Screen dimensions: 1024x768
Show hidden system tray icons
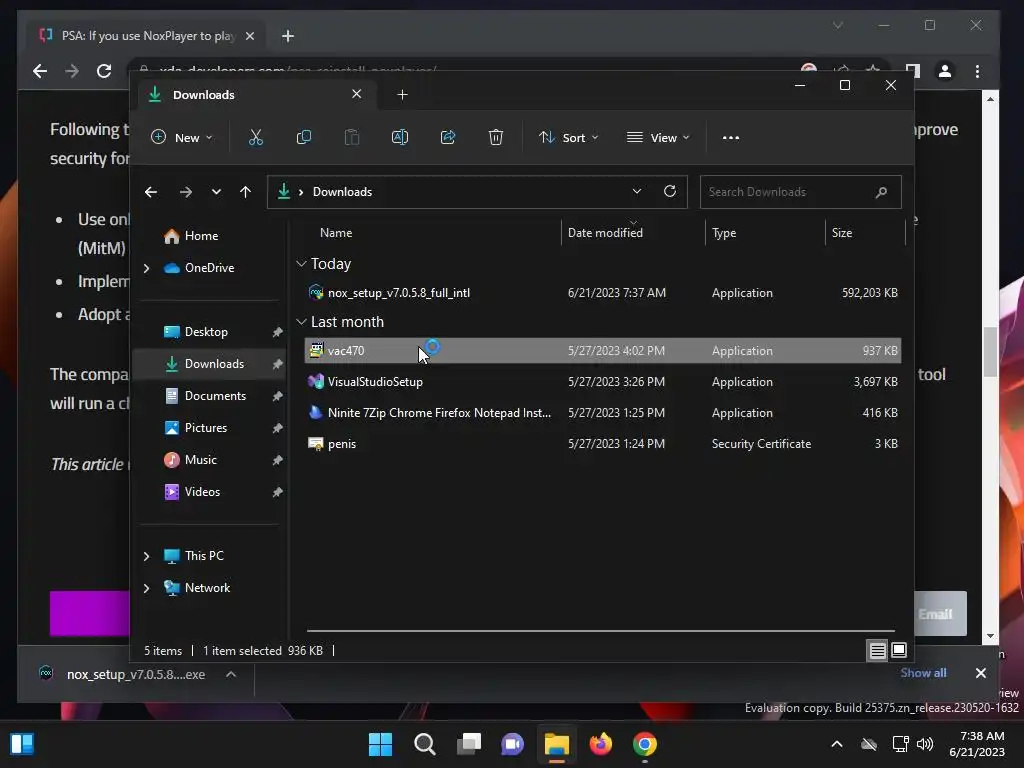point(837,744)
